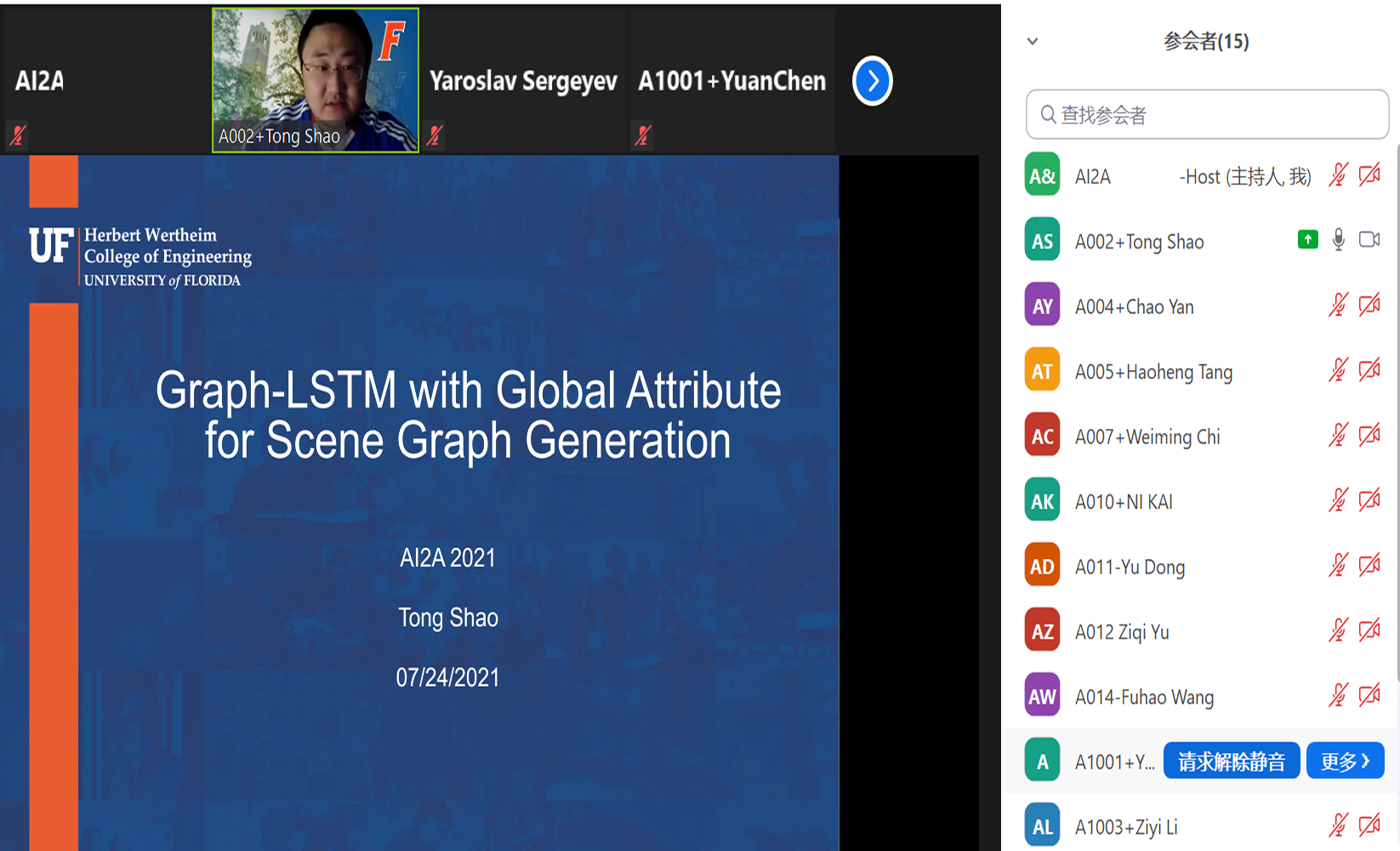Select the A012 Ziqi Yu participant row
This screenshot has width=1400, height=851.
coord(1174,631)
